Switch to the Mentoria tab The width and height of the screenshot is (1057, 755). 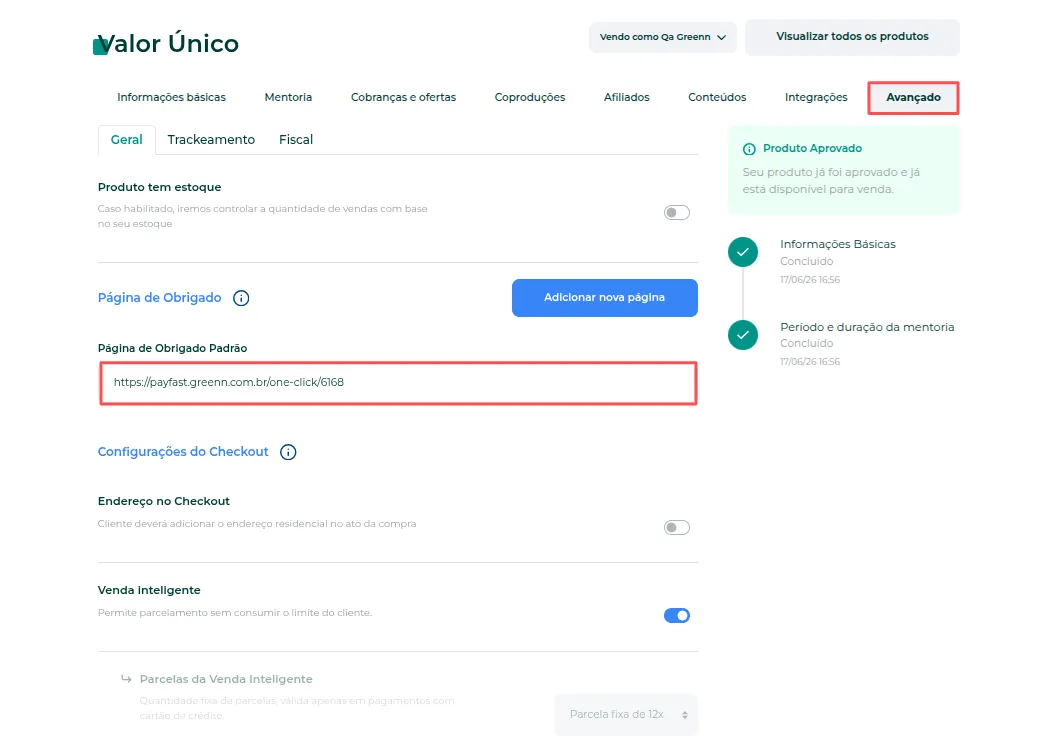[x=288, y=97]
